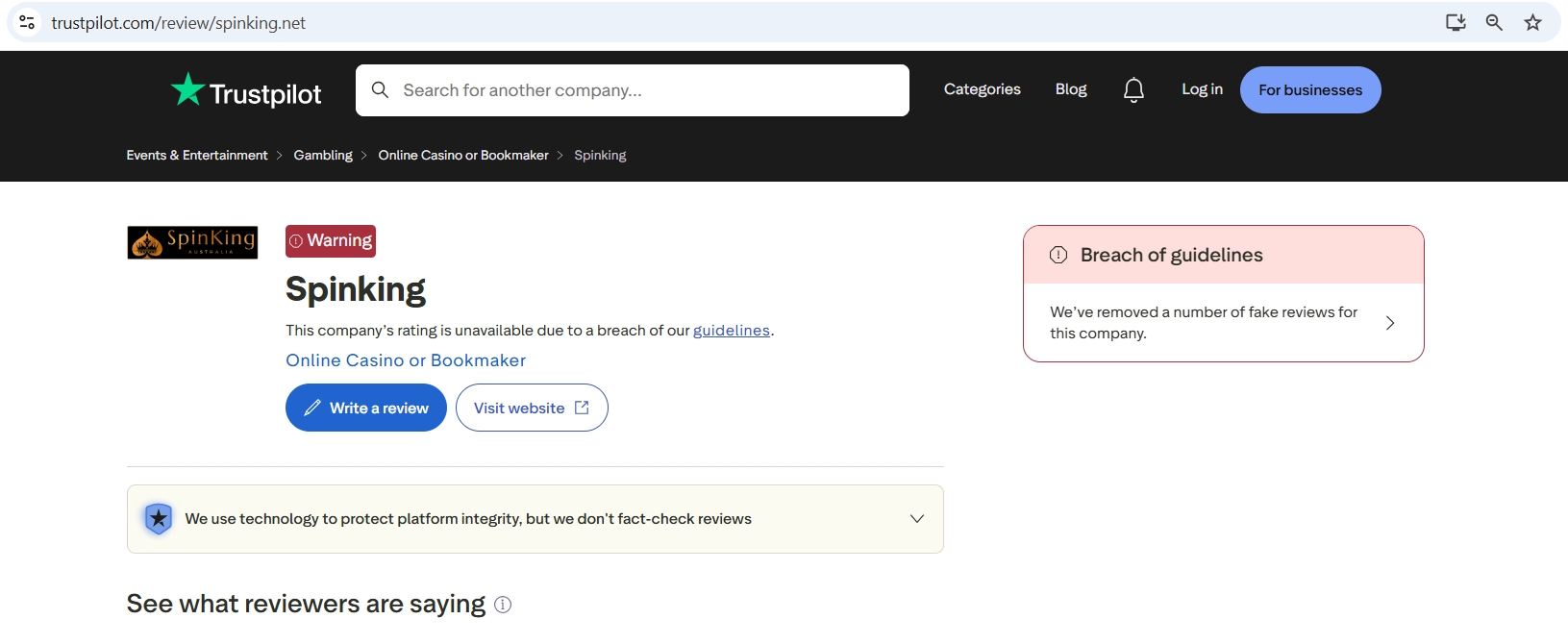Click the search magnifier icon in search box
The height and width of the screenshot is (644, 1568).
click(380, 89)
